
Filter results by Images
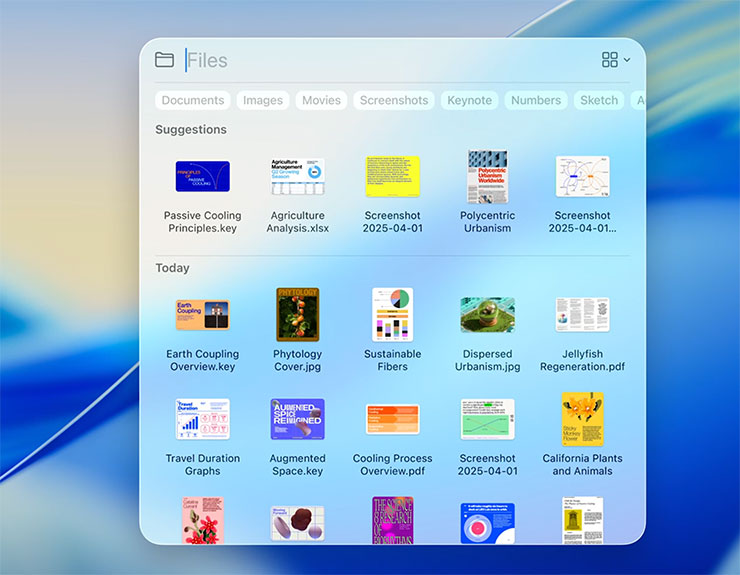point(263,100)
